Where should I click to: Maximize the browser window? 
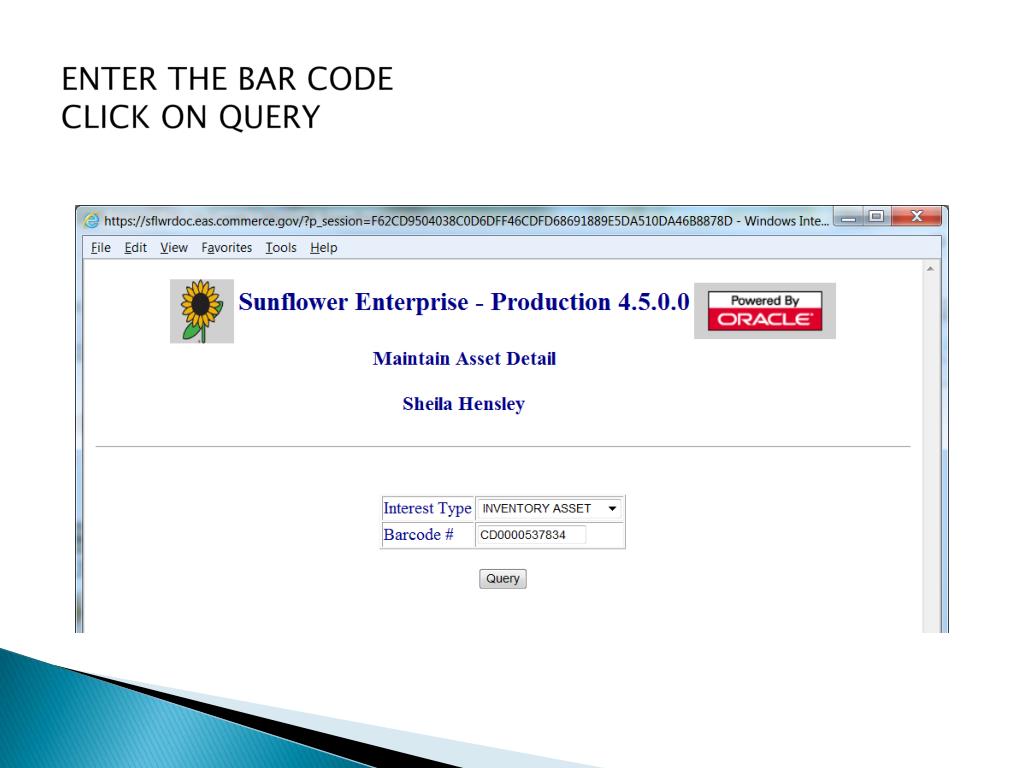876,217
